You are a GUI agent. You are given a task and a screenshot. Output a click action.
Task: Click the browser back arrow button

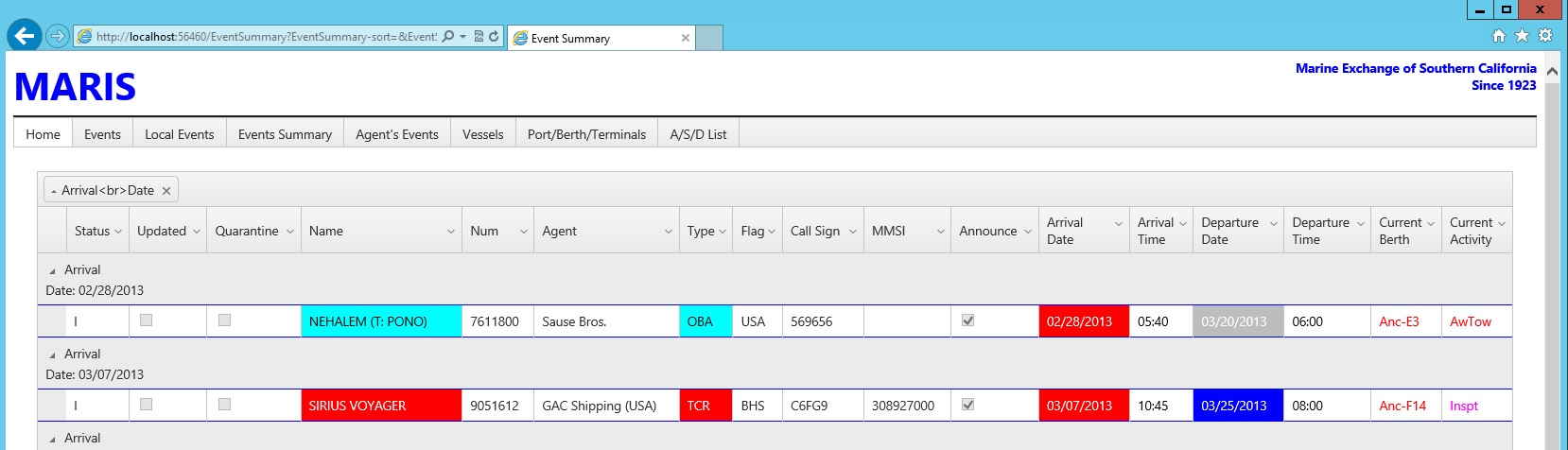(25, 36)
